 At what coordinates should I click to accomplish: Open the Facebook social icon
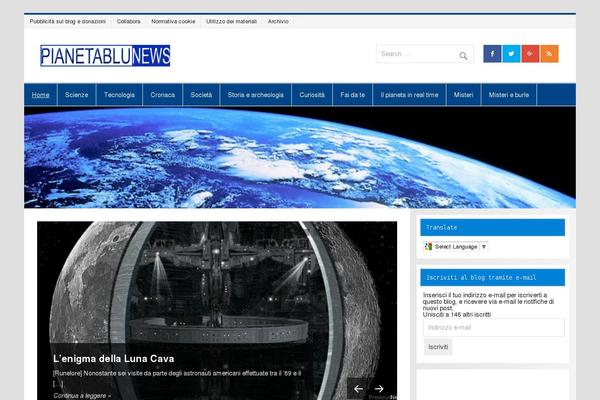[492, 54]
